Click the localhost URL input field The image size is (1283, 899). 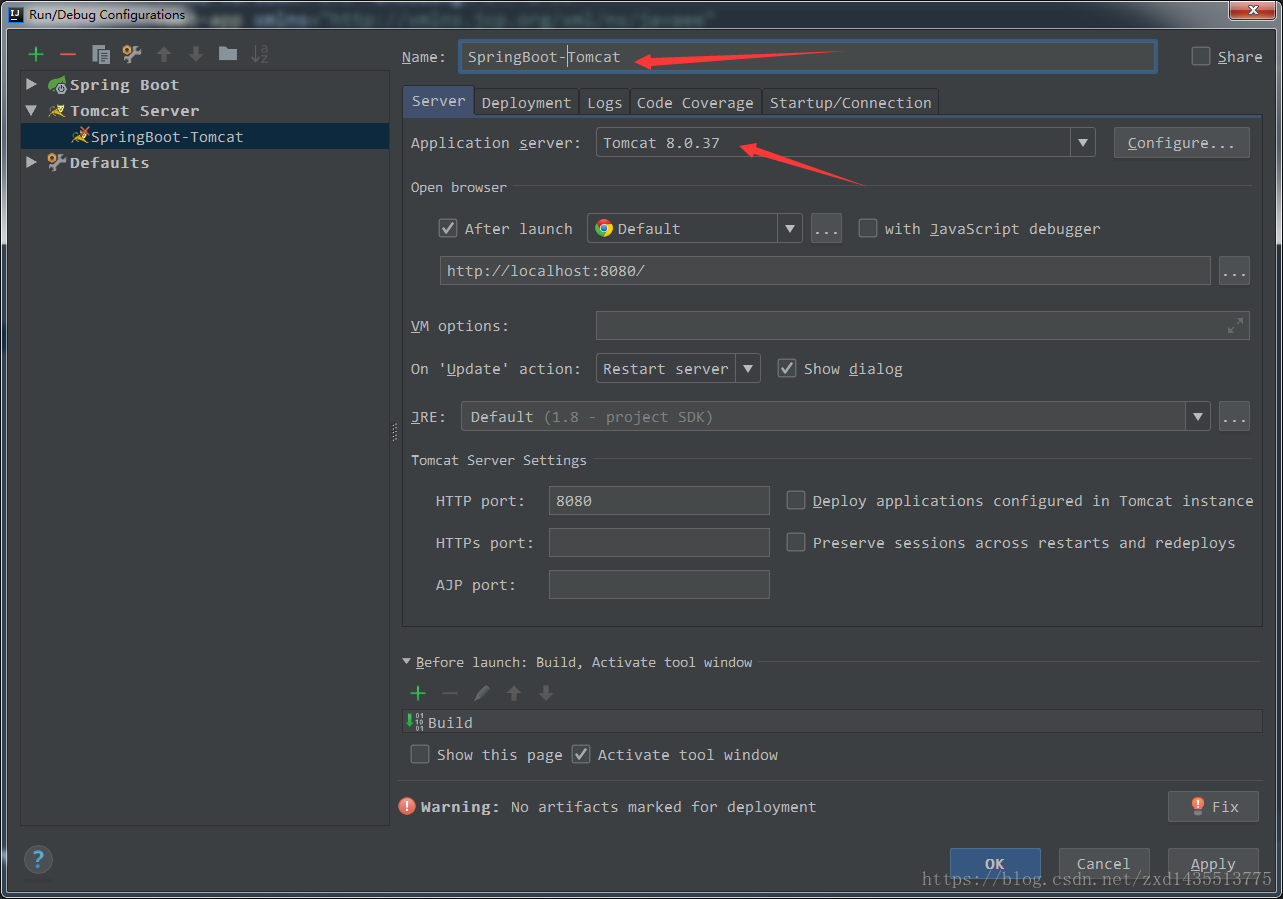(x=825, y=271)
